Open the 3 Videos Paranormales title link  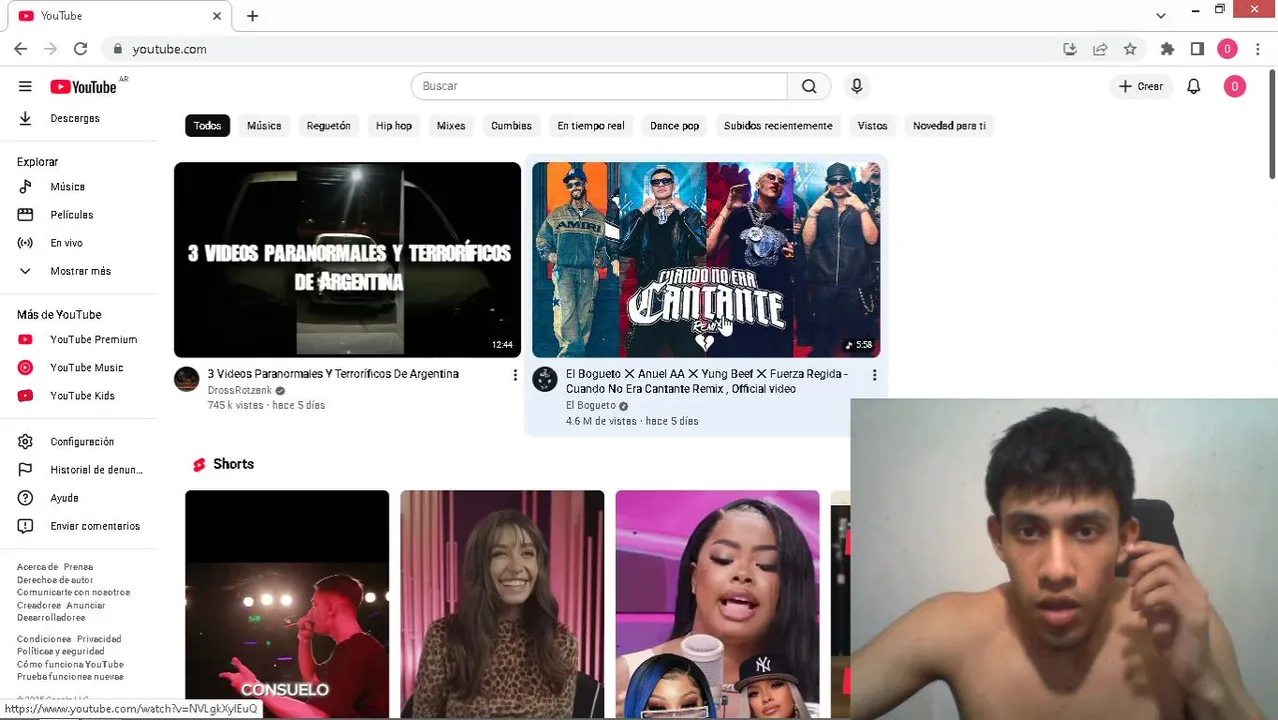point(333,374)
